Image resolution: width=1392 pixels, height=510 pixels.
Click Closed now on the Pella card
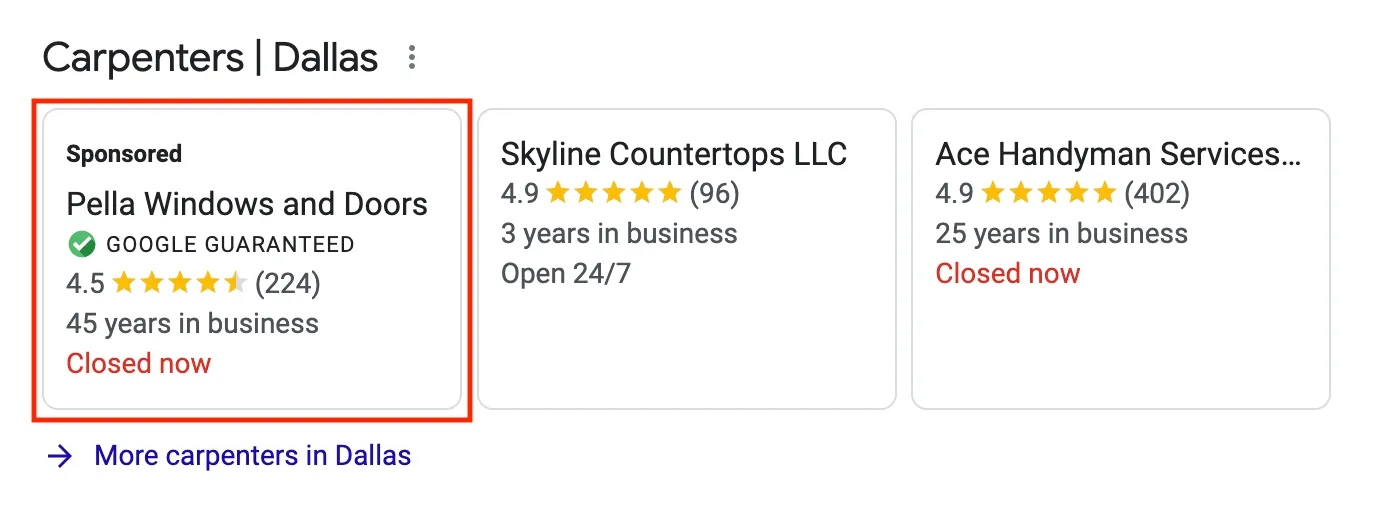pyautogui.click(x=139, y=363)
